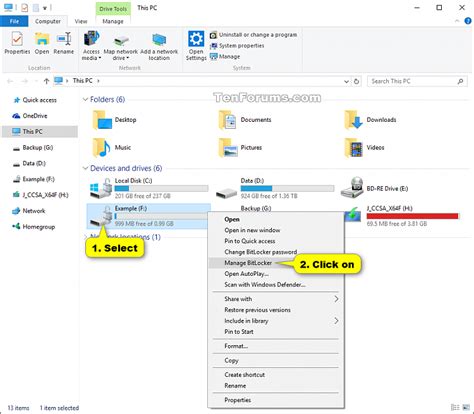
Task: Click Manage in System ribbon group
Action: pyautogui.click(x=225, y=57)
